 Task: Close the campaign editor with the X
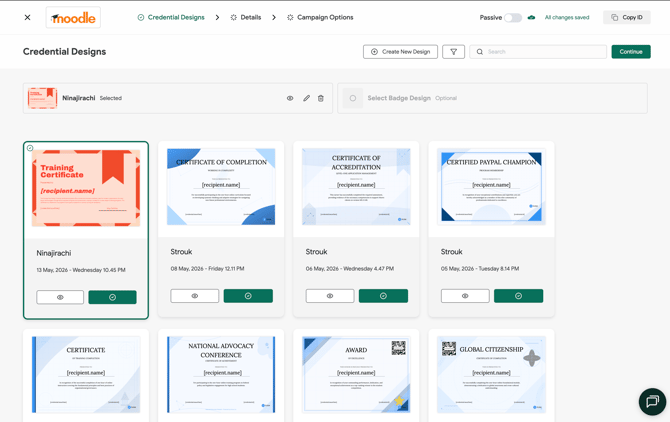[x=27, y=18]
